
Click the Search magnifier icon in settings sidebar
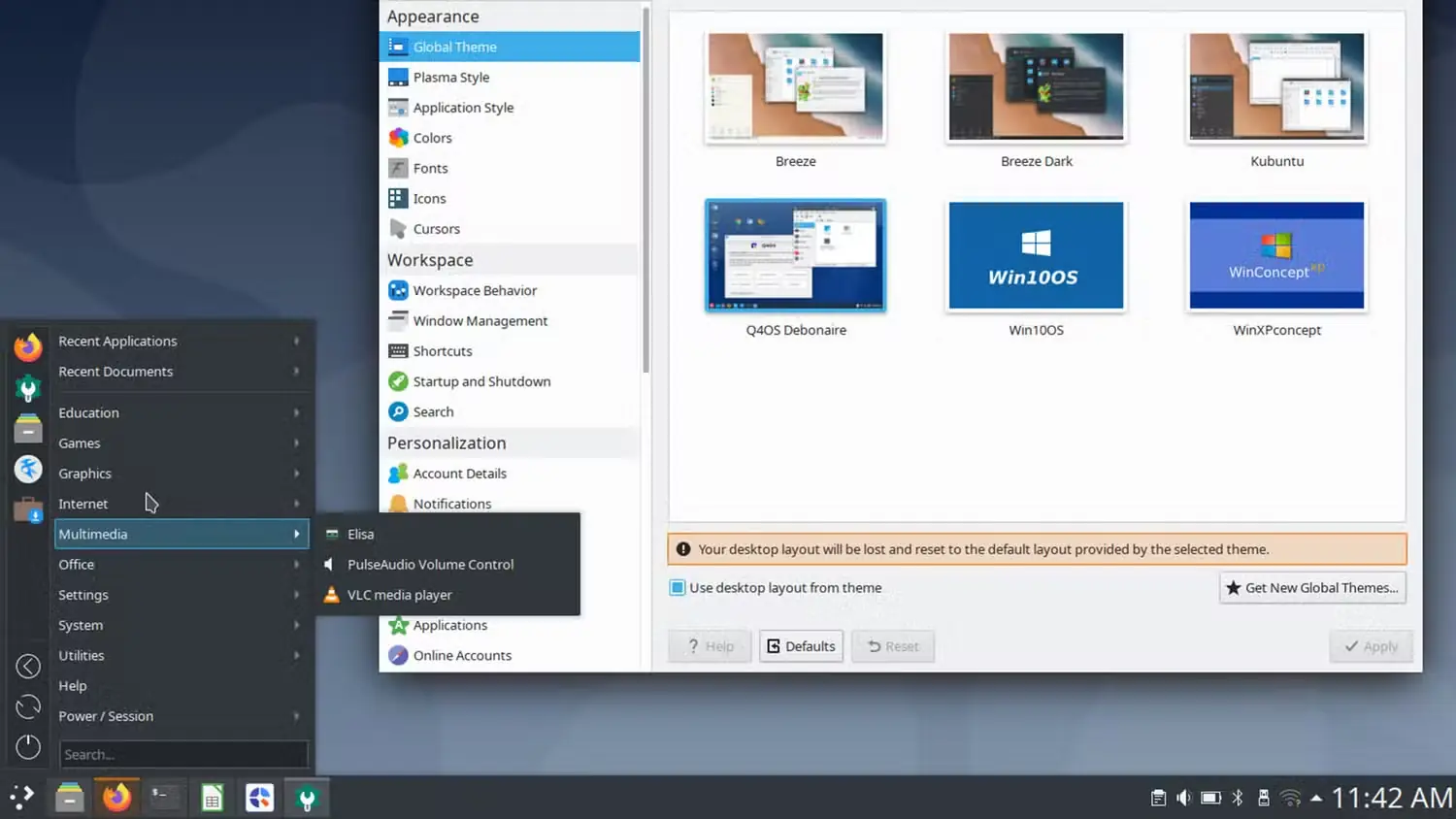coord(398,411)
